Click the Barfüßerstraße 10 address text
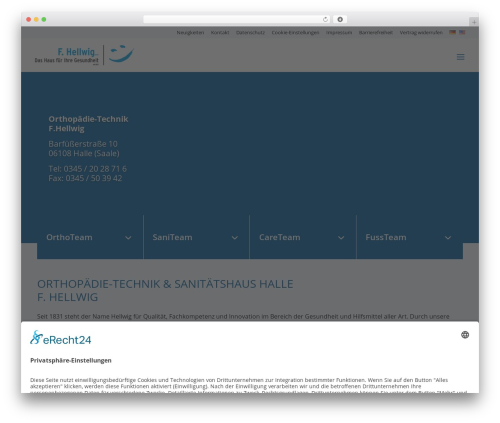Screen dimensions: 500x423 pyautogui.click(x=83, y=144)
